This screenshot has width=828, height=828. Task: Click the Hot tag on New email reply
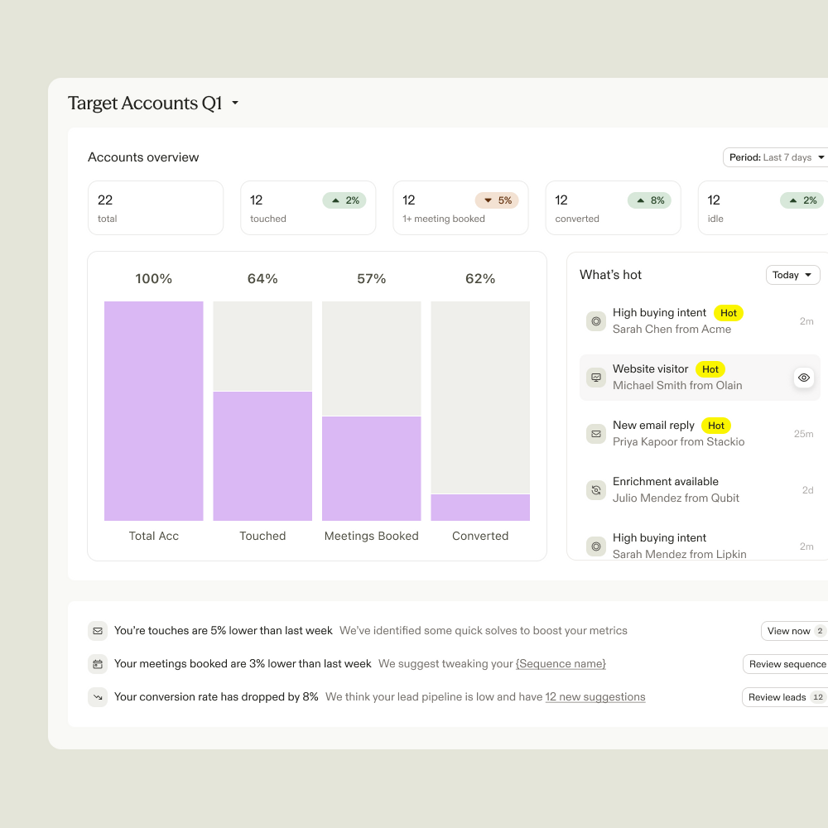(716, 426)
